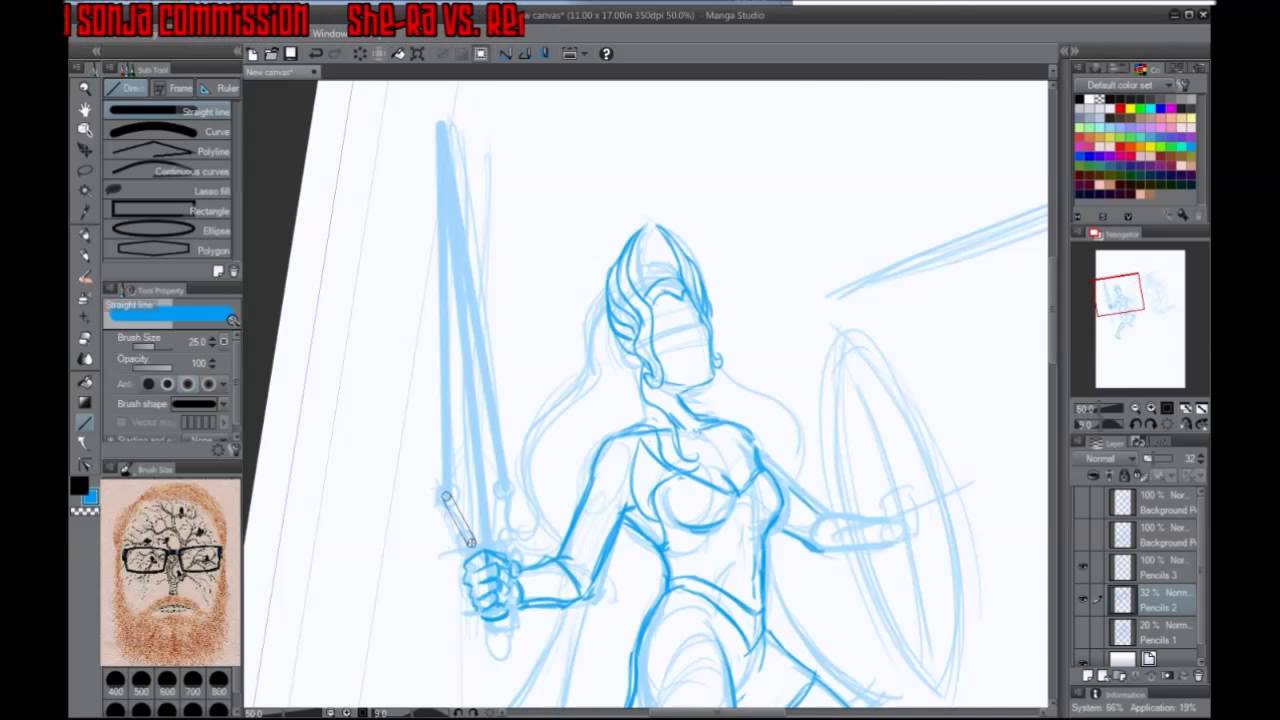The width and height of the screenshot is (1280, 720).
Task: Click the Navigator zoom in icon
Action: [1150, 408]
